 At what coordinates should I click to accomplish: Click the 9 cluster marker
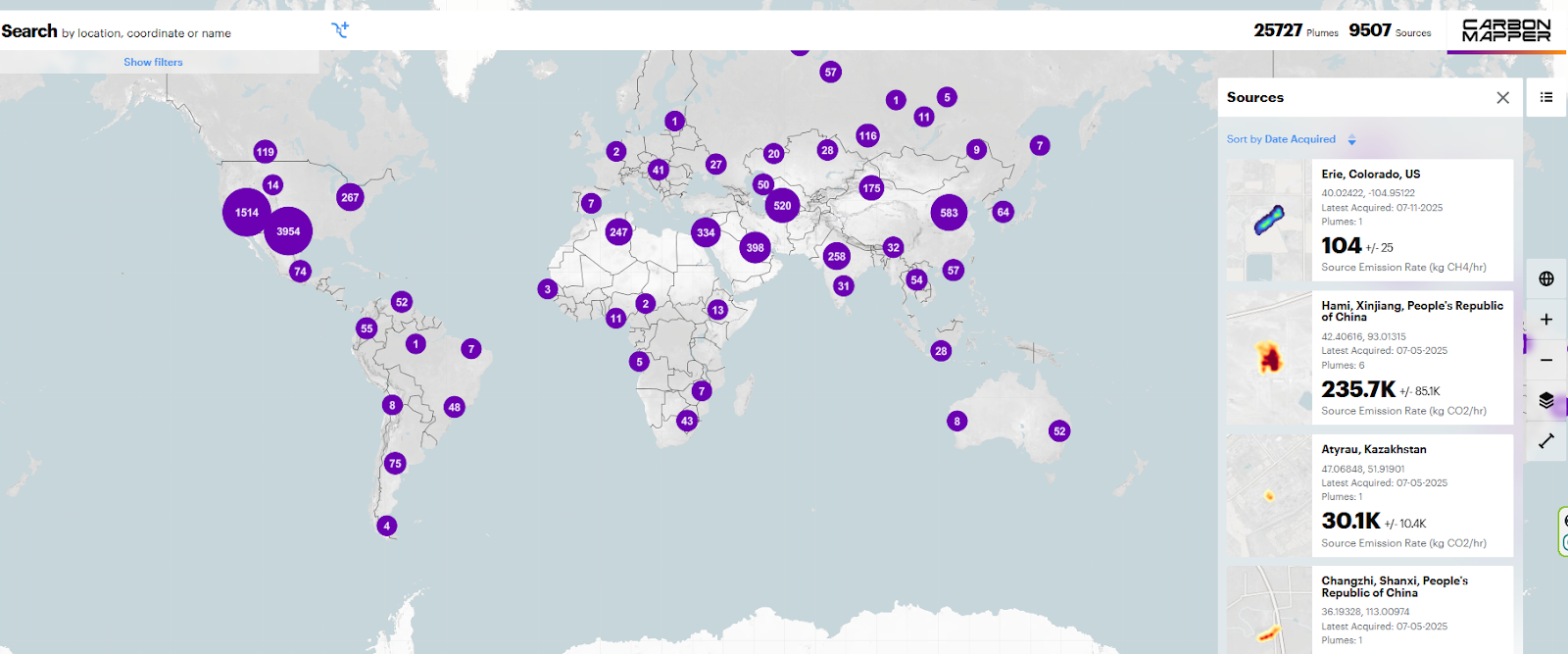[x=976, y=149]
